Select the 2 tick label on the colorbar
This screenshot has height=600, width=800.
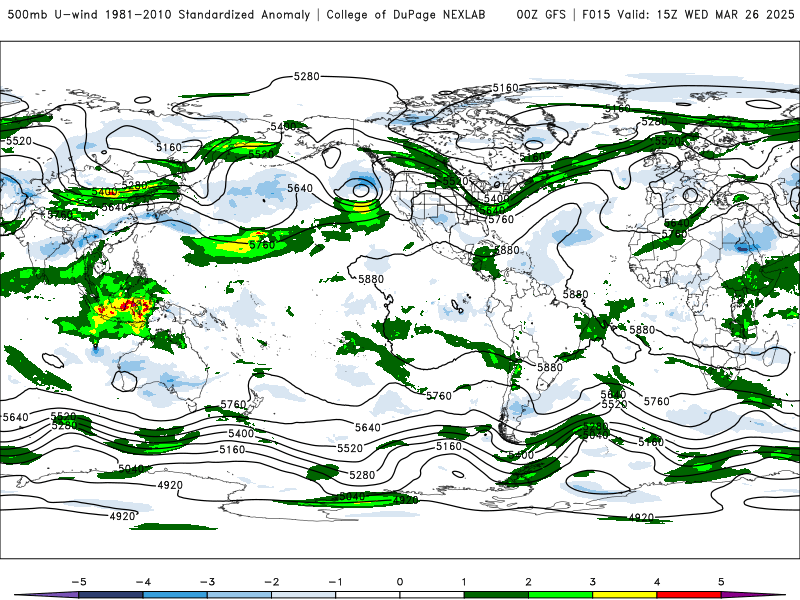point(528,582)
